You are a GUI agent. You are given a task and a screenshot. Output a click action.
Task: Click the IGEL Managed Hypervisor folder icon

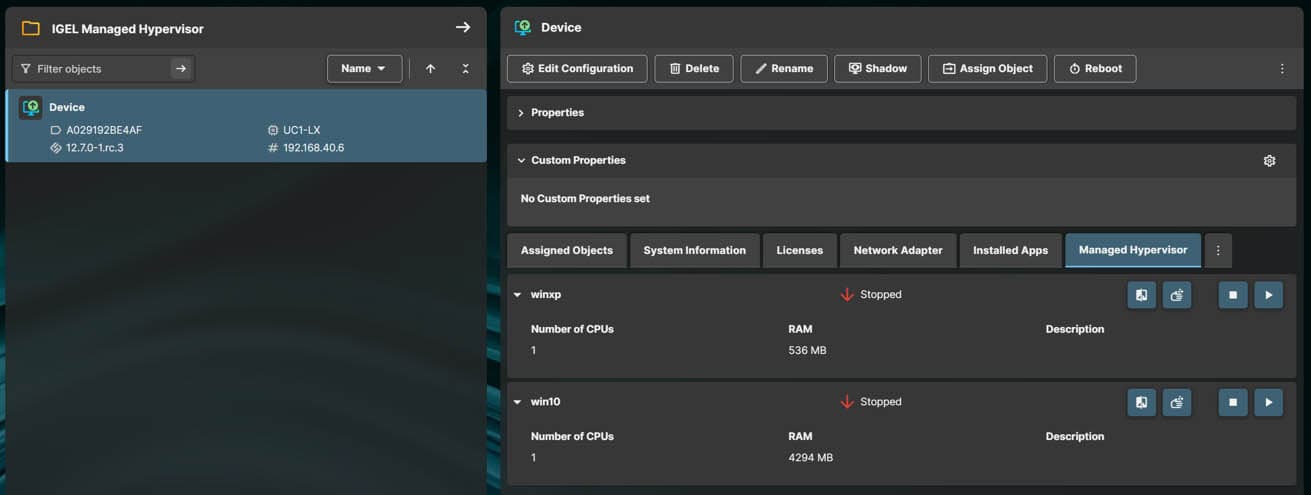coord(31,28)
